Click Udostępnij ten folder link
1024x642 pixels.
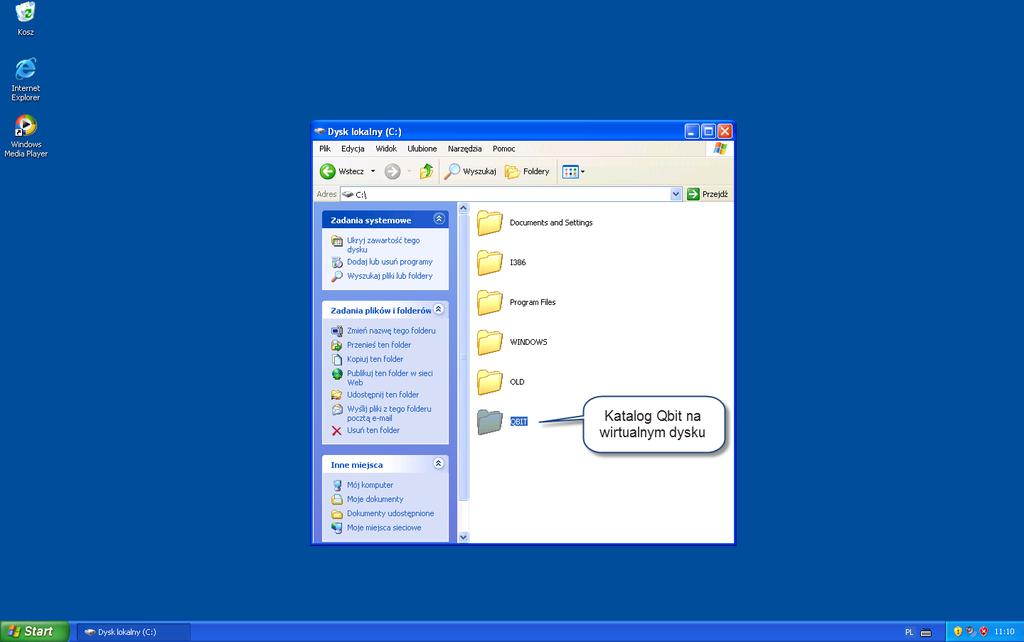[x=383, y=394]
